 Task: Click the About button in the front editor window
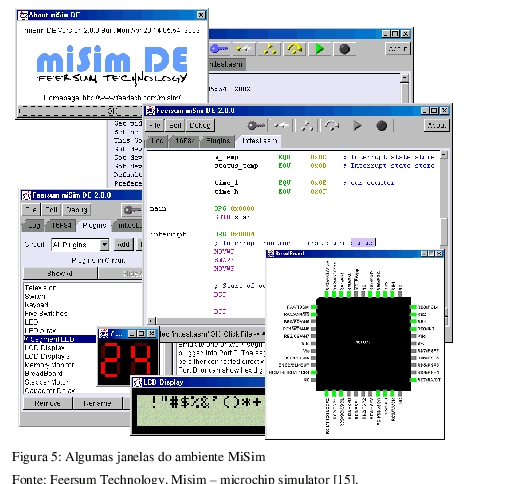(436, 125)
